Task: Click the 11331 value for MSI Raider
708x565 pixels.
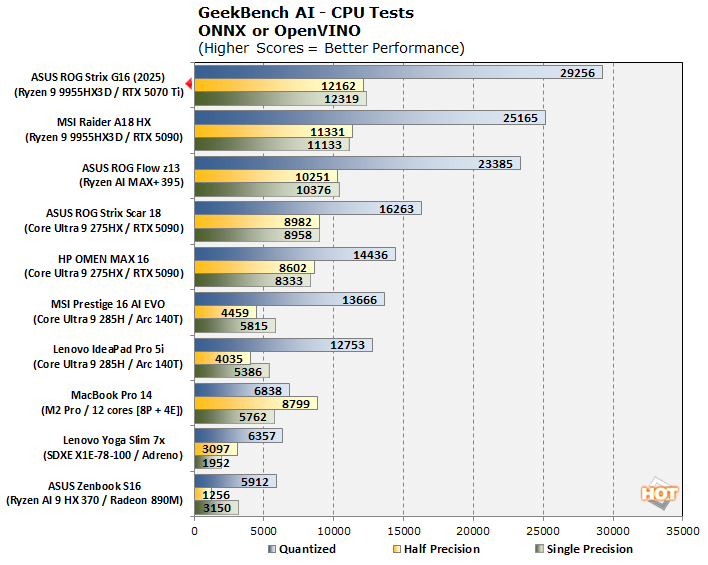Action: pos(327,132)
